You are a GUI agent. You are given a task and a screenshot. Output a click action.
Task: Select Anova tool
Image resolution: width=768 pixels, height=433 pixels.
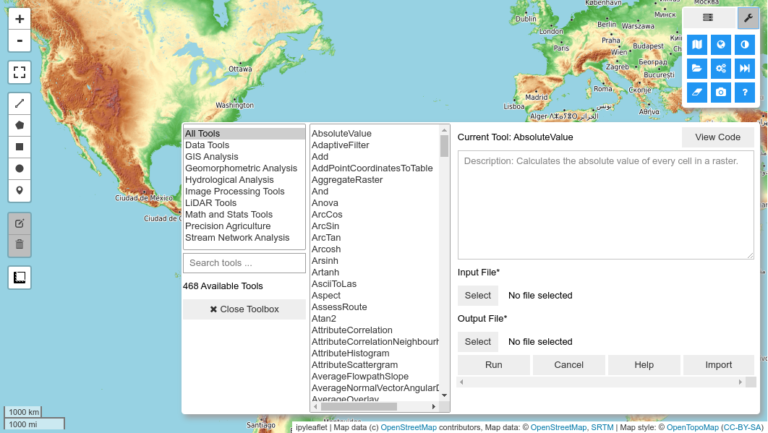[x=375, y=203]
